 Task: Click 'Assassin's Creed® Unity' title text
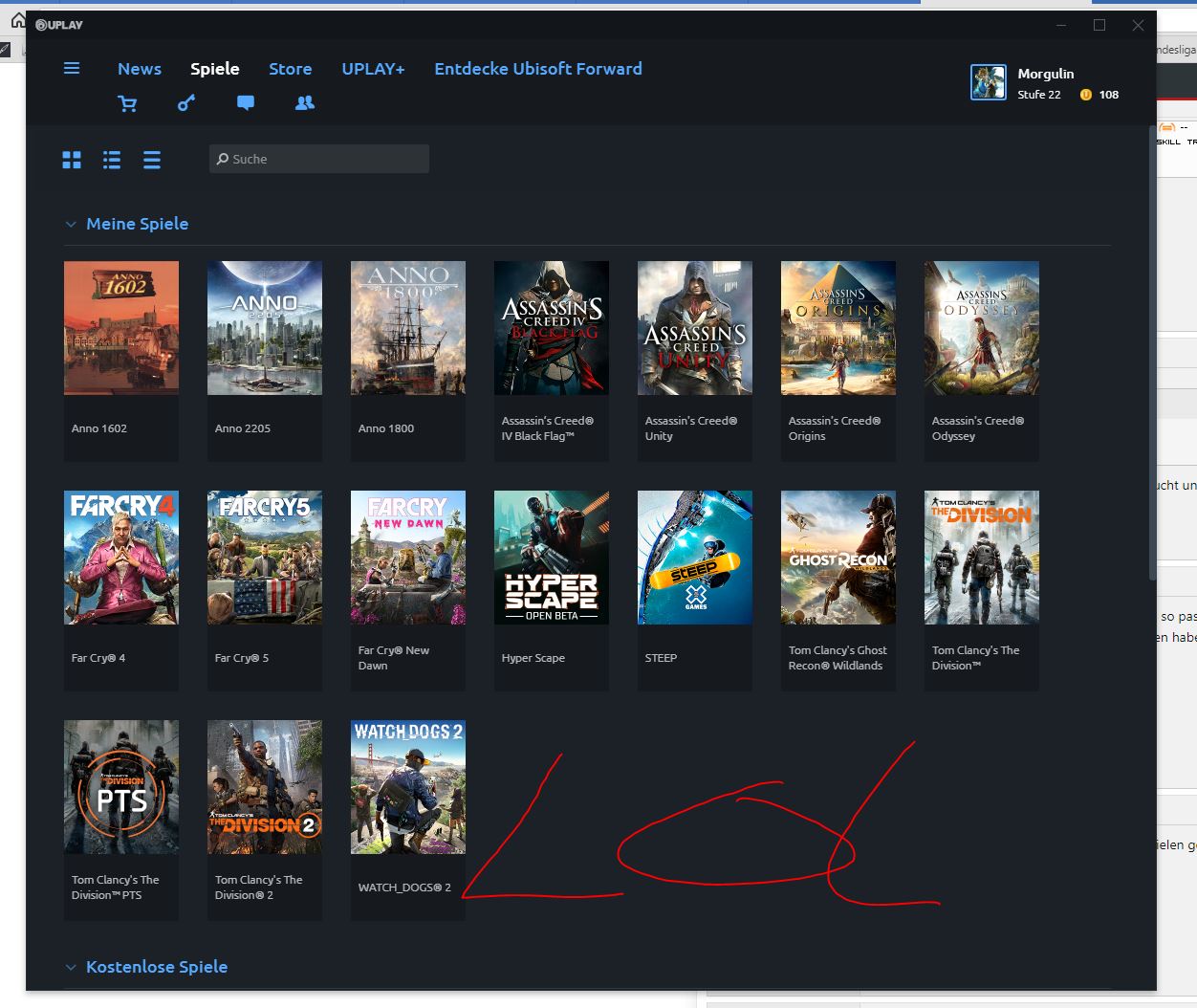[x=691, y=428]
